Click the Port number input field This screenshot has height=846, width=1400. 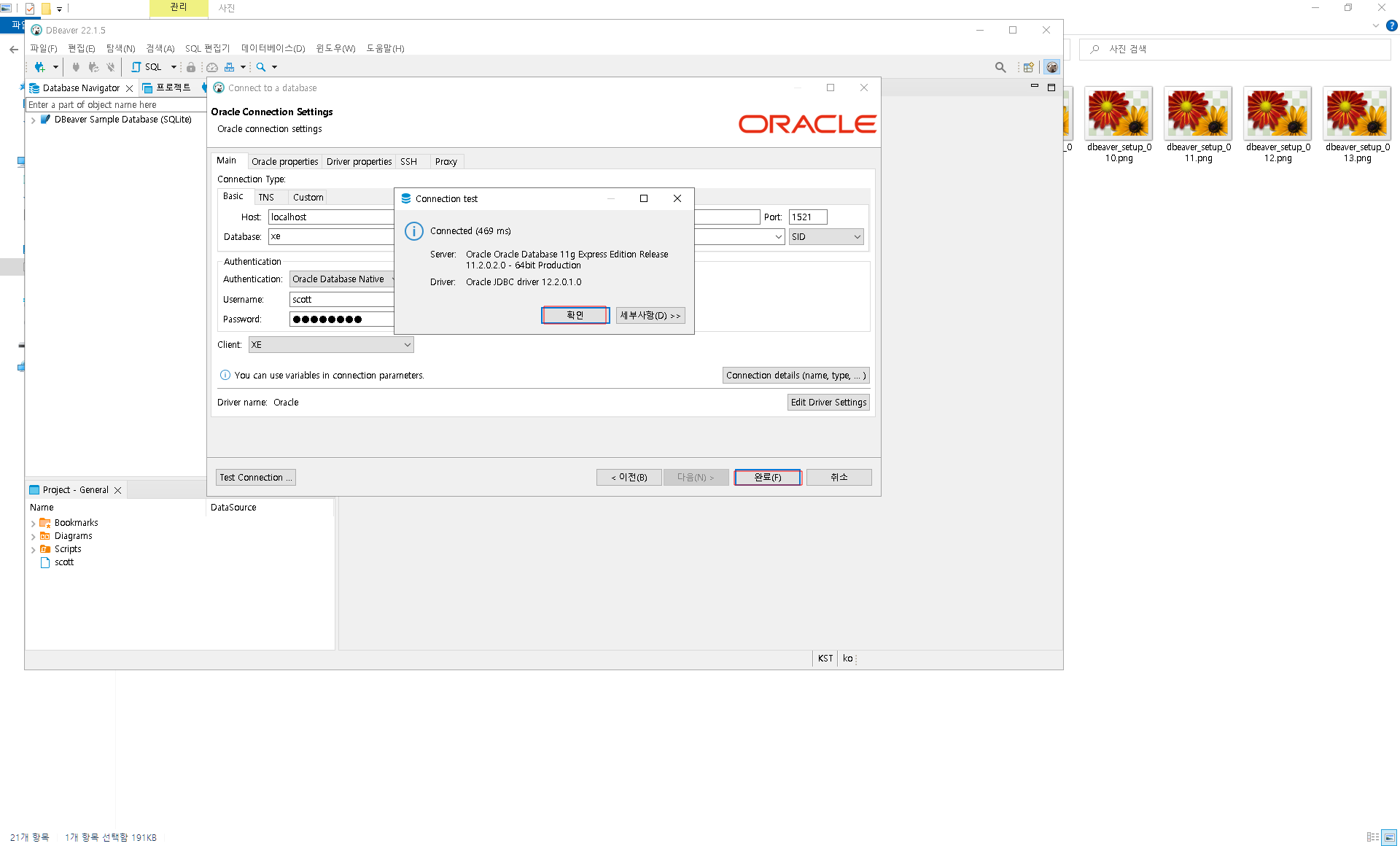(x=807, y=217)
